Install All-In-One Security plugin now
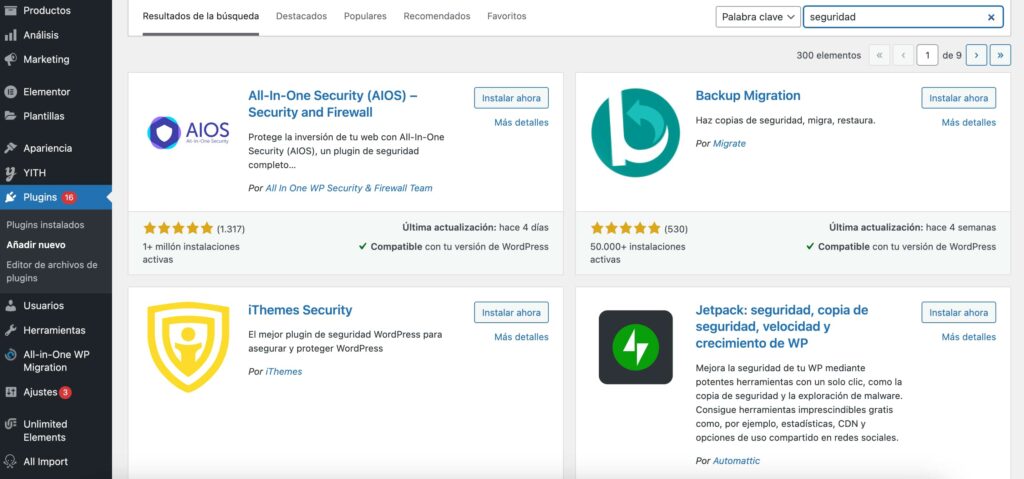Viewport: 1024px width, 479px height. click(511, 98)
